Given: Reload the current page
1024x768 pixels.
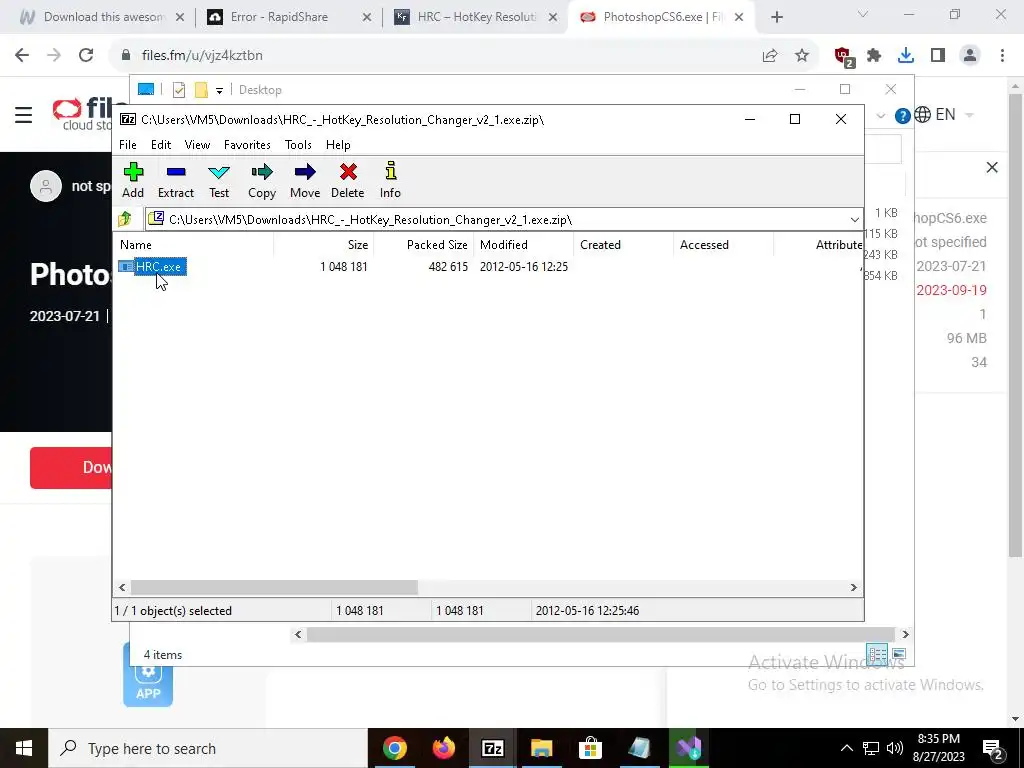Looking at the screenshot, I should pyautogui.click(x=86, y=56).
